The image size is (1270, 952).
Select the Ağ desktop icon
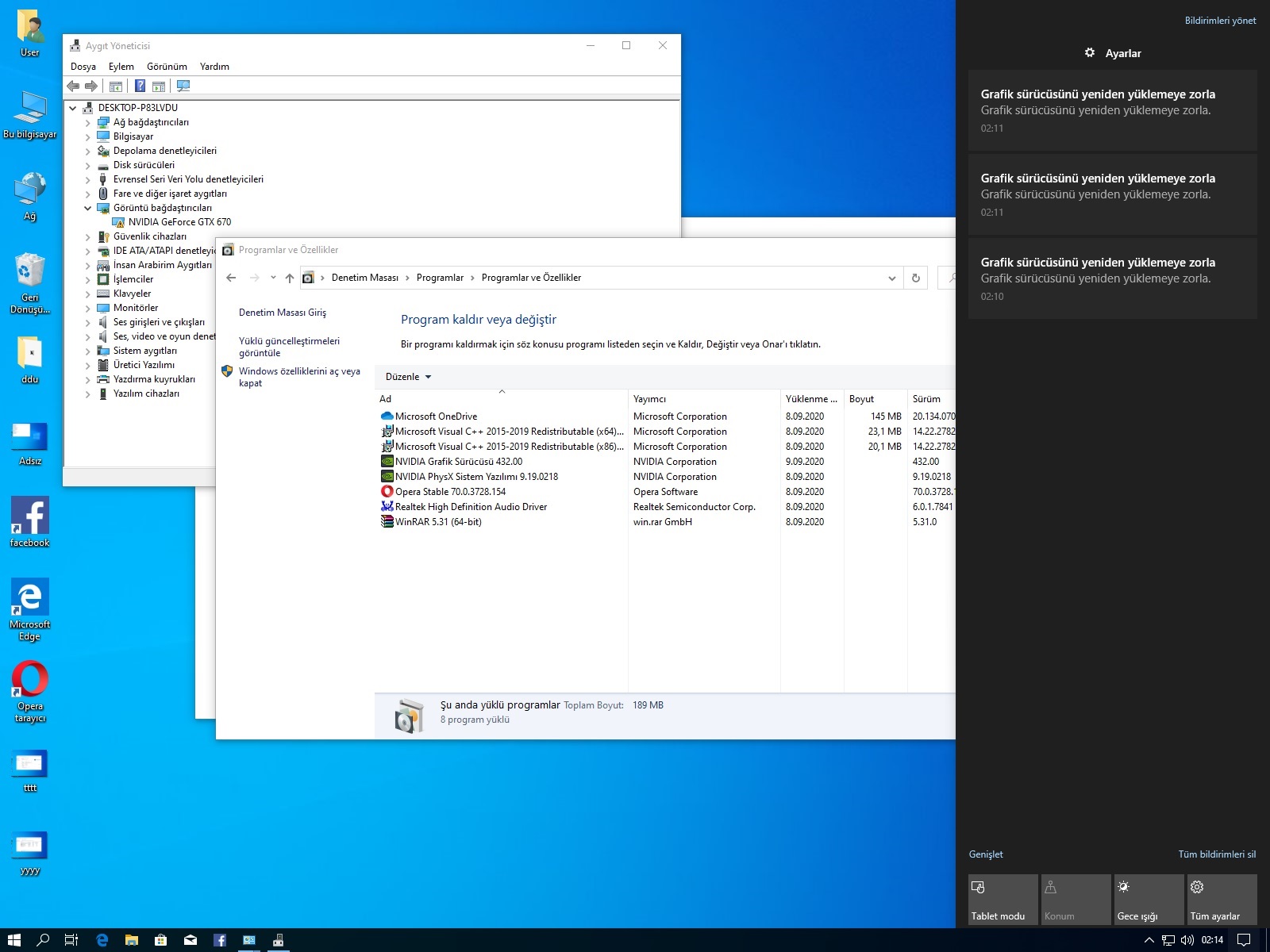30,197
